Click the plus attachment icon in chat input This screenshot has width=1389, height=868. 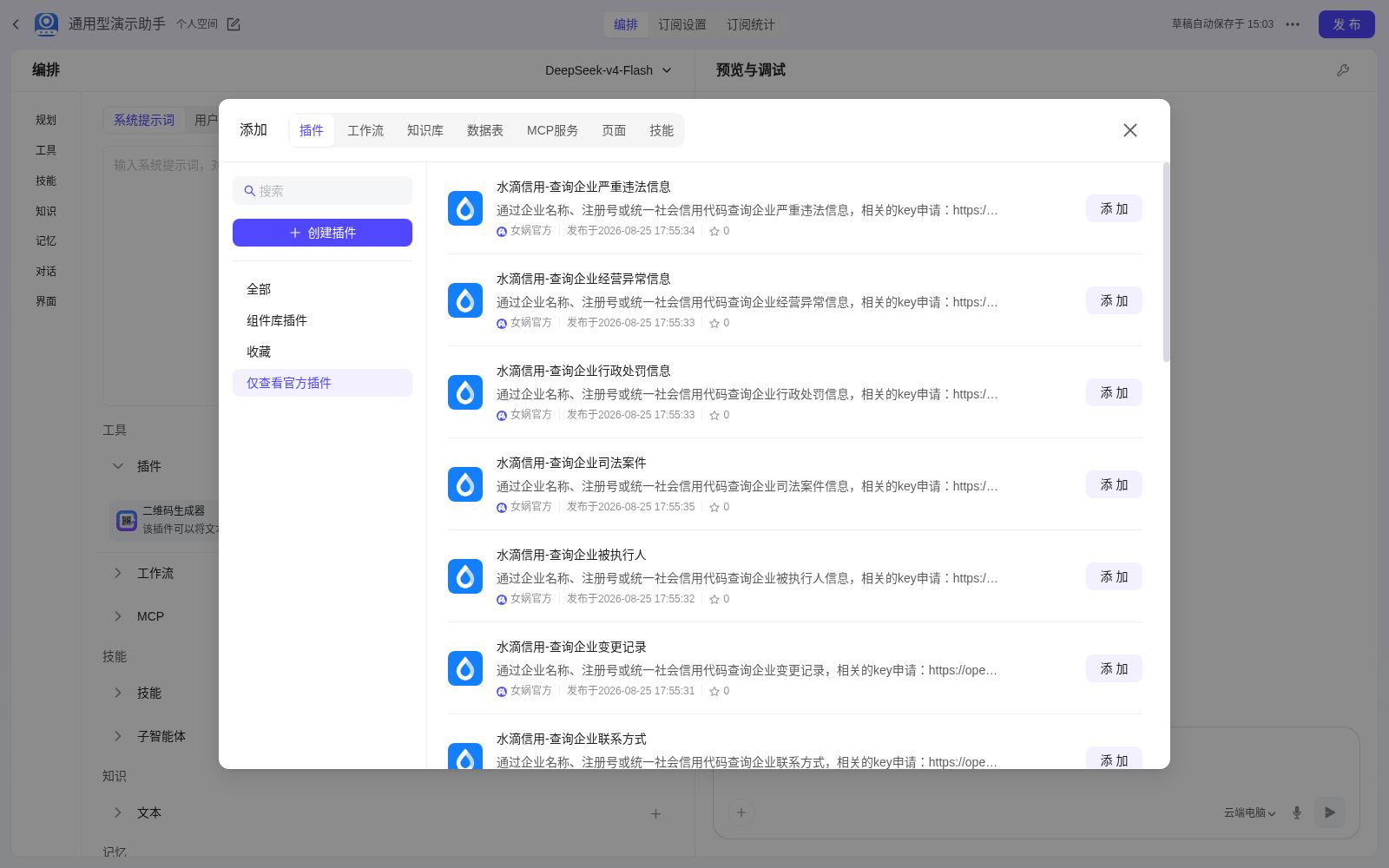click(x=741, y=812)
